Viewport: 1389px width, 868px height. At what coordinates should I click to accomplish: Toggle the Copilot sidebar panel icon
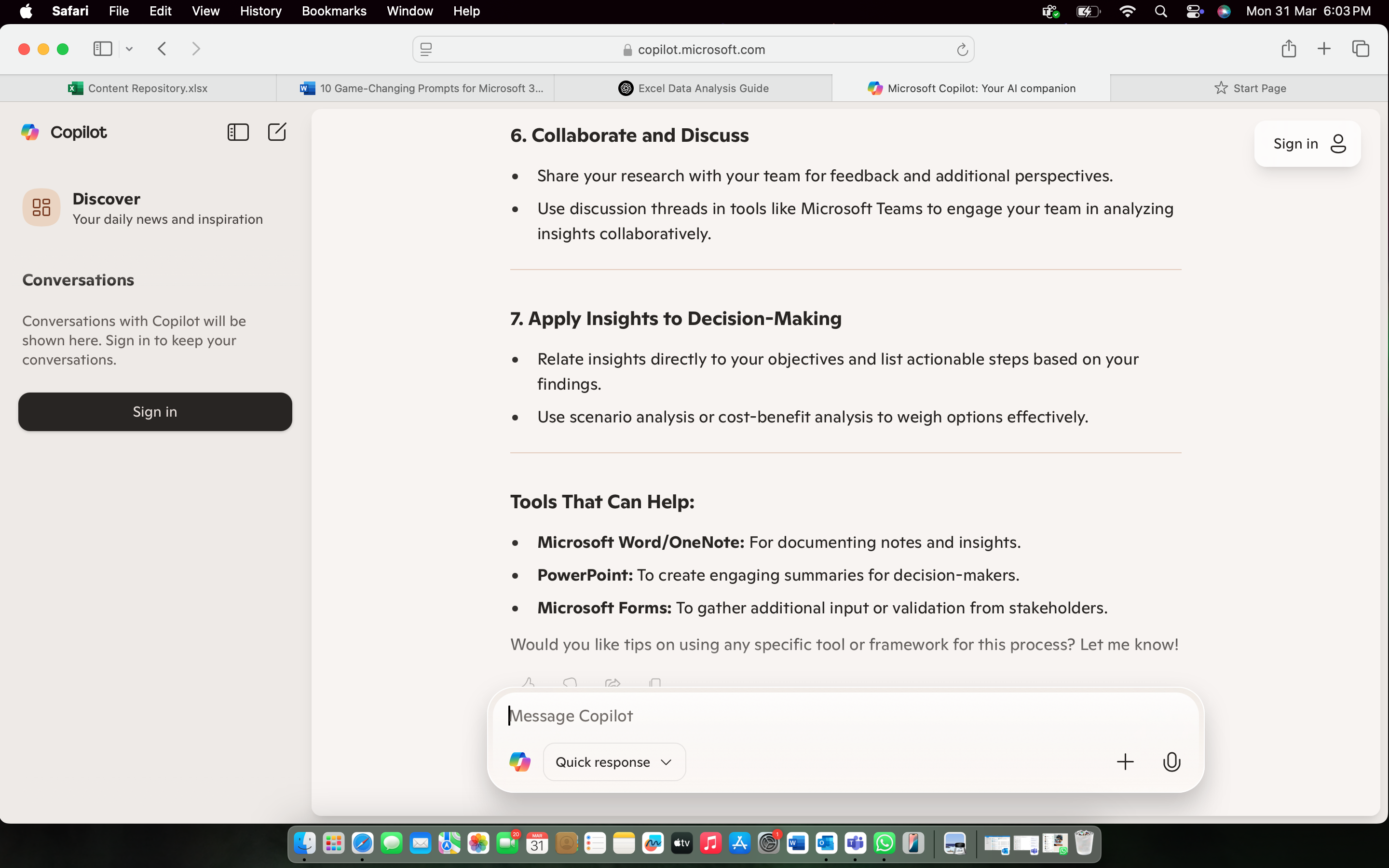tap(238, 132)
